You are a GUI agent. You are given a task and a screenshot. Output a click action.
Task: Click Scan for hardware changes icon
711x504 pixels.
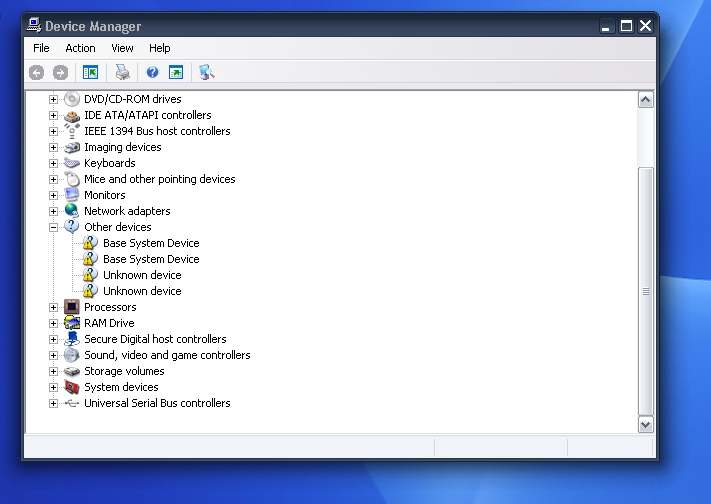(x=206, y=72)
